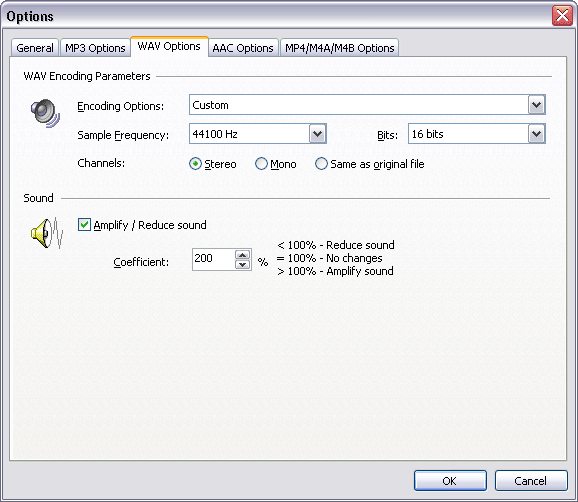
Task: Decrease the Coefficient with down arrow
Action: pos(242,264)
